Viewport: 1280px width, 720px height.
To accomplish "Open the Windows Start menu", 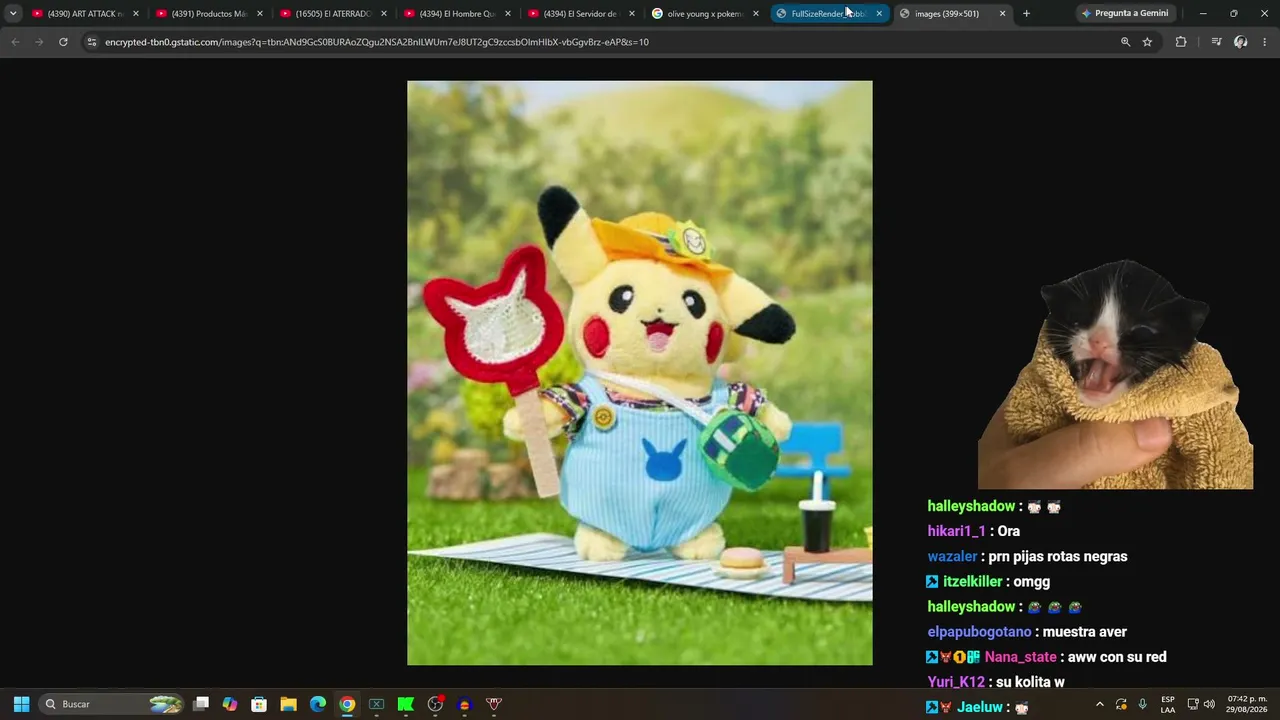I will (x=21, y=704).
